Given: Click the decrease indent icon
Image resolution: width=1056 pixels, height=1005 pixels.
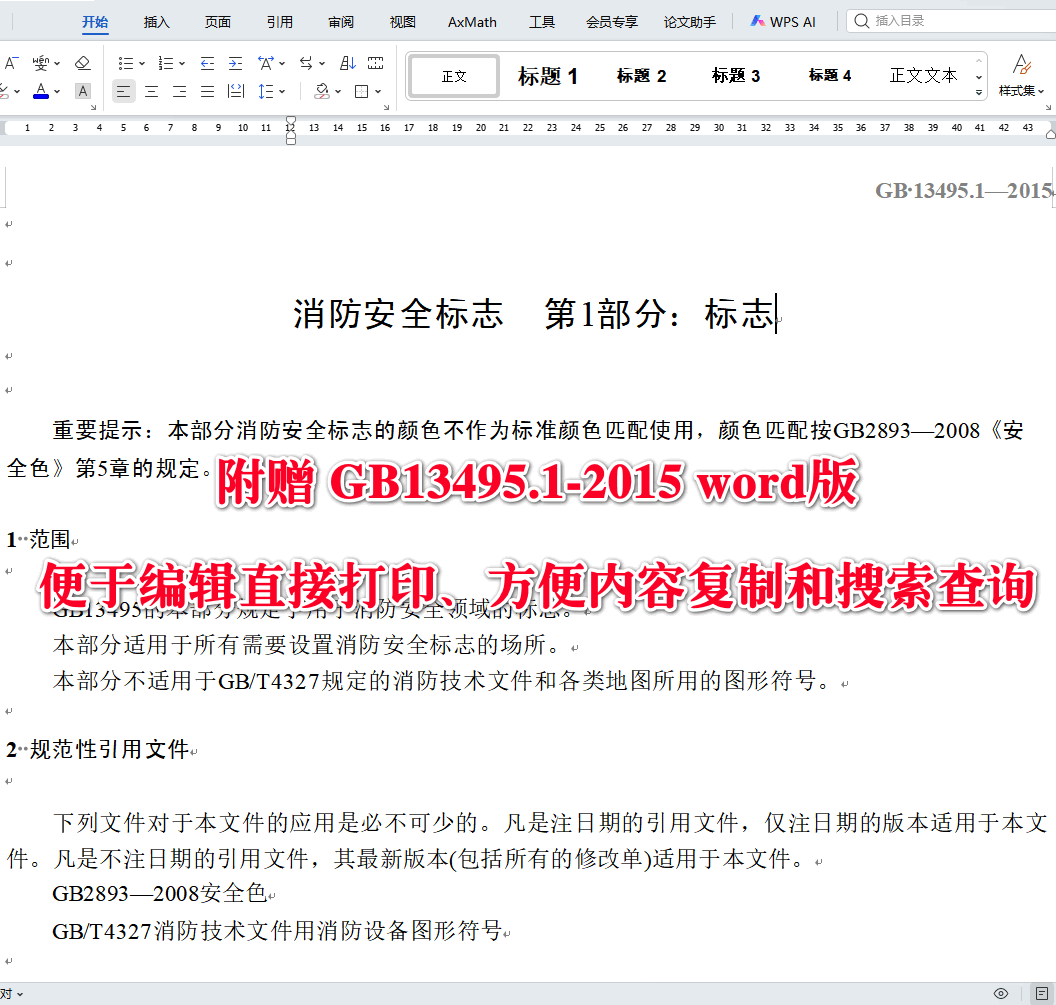Looking at the screenshot, I should click(x=206, y=62).
